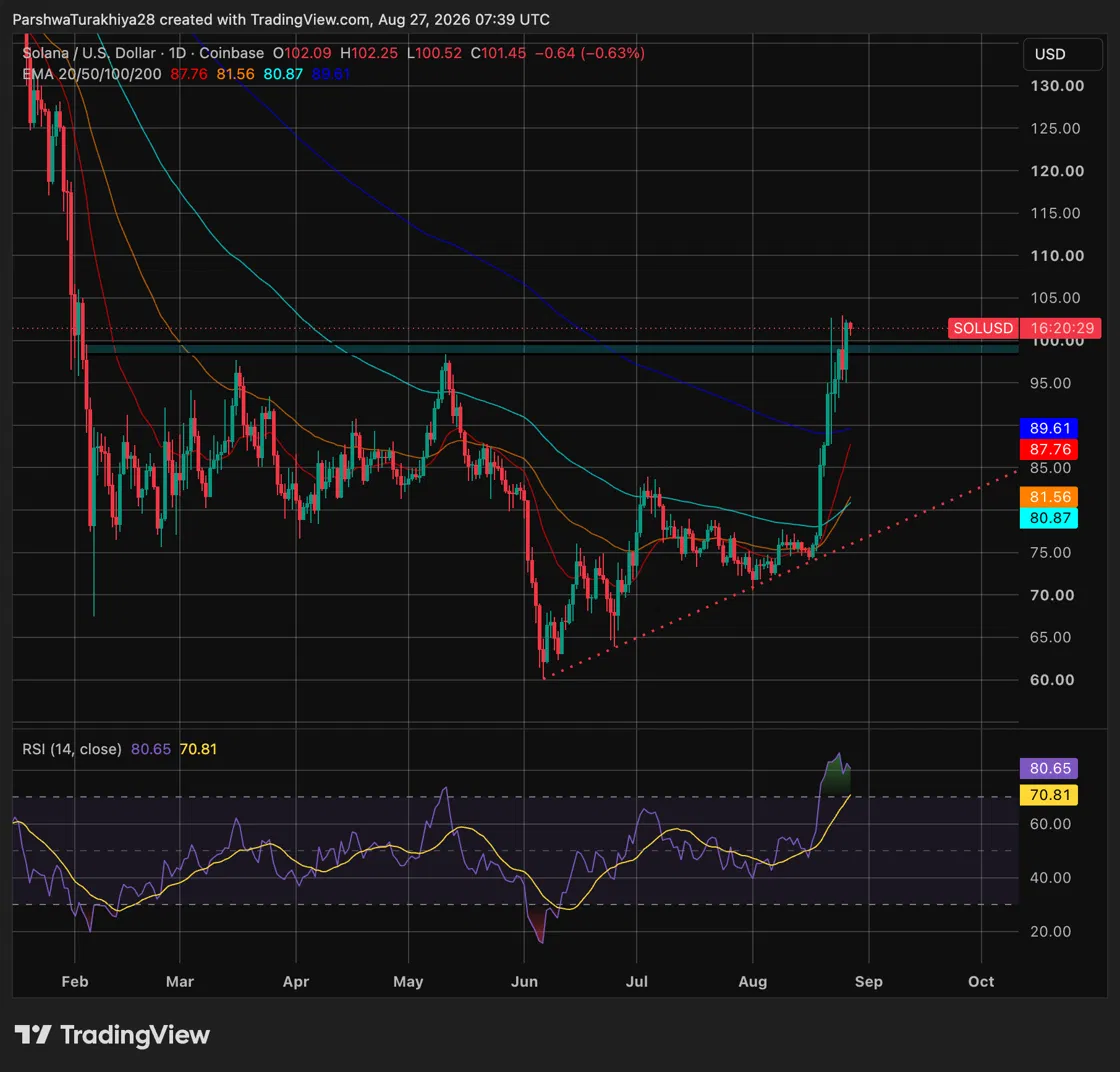Select the RSI (14, close) indicator legend
This screenshot has width=1120, height=1072.
point(71,749)
